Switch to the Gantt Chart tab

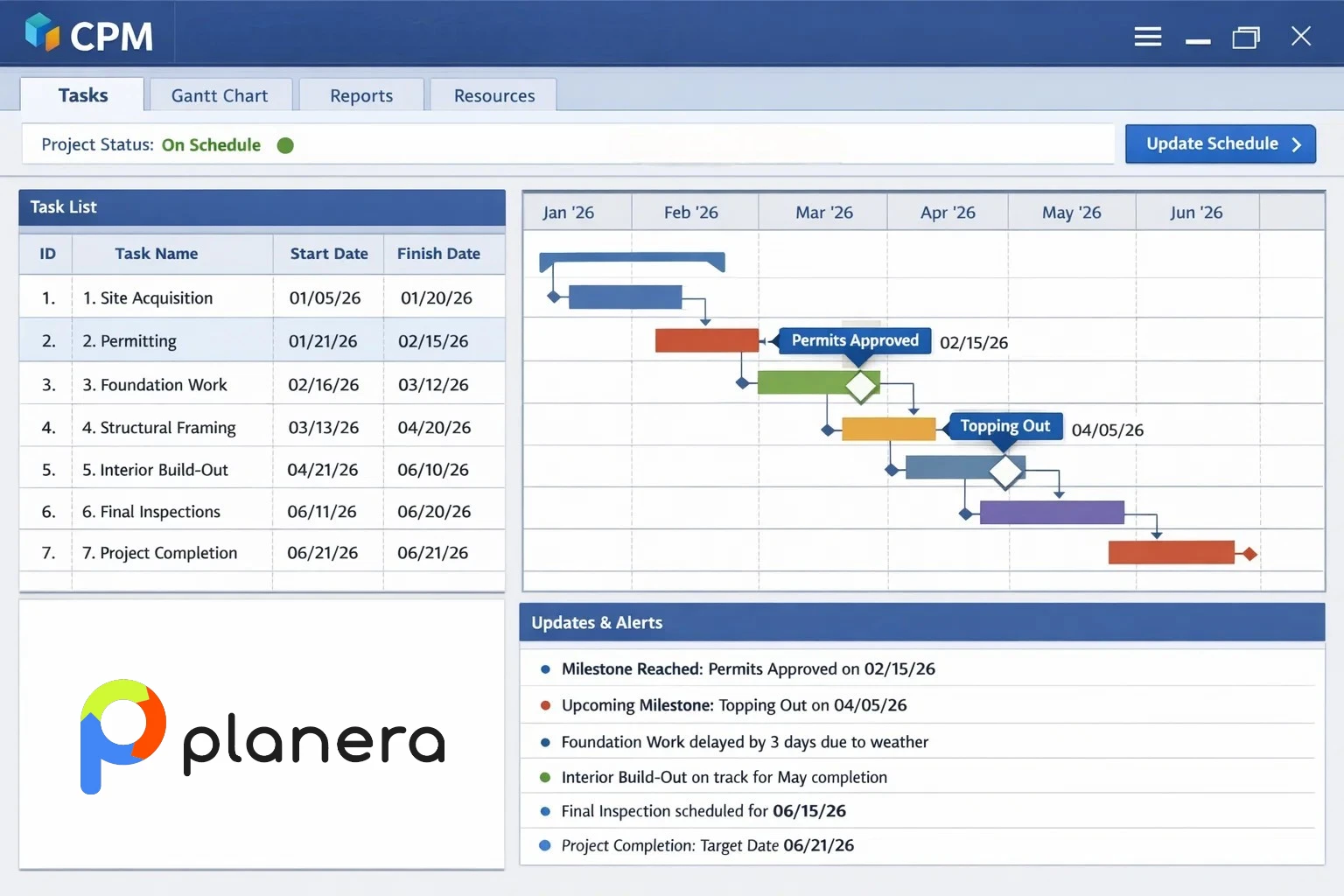[220, 95]
